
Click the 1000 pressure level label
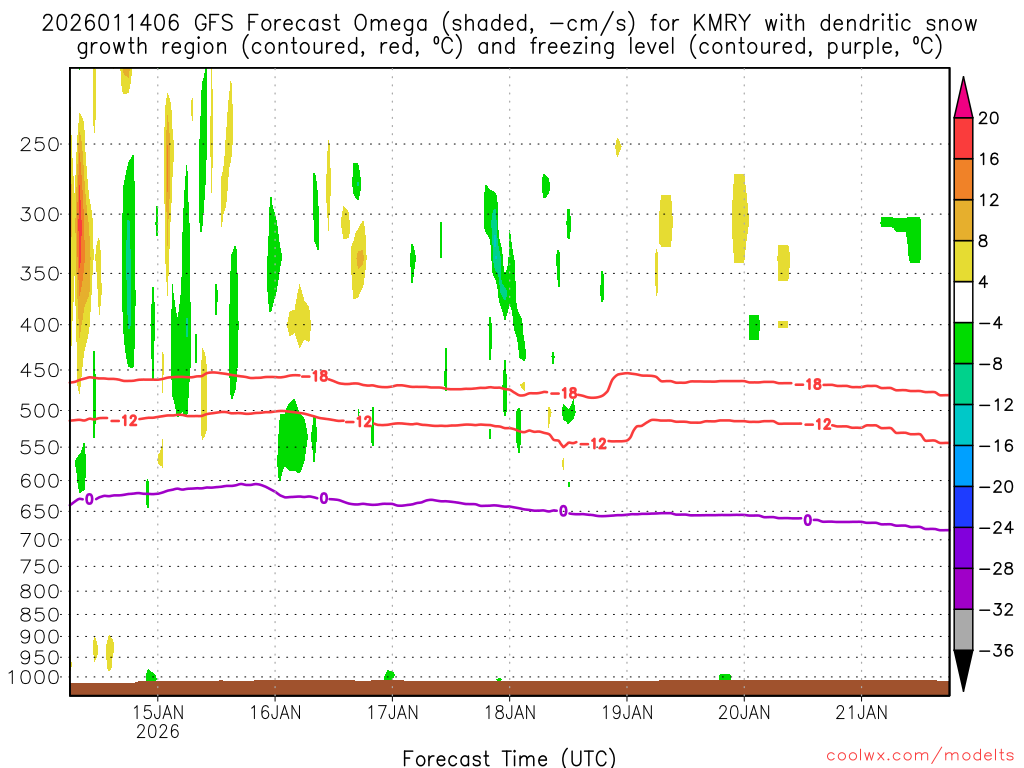tap(34, 677)
